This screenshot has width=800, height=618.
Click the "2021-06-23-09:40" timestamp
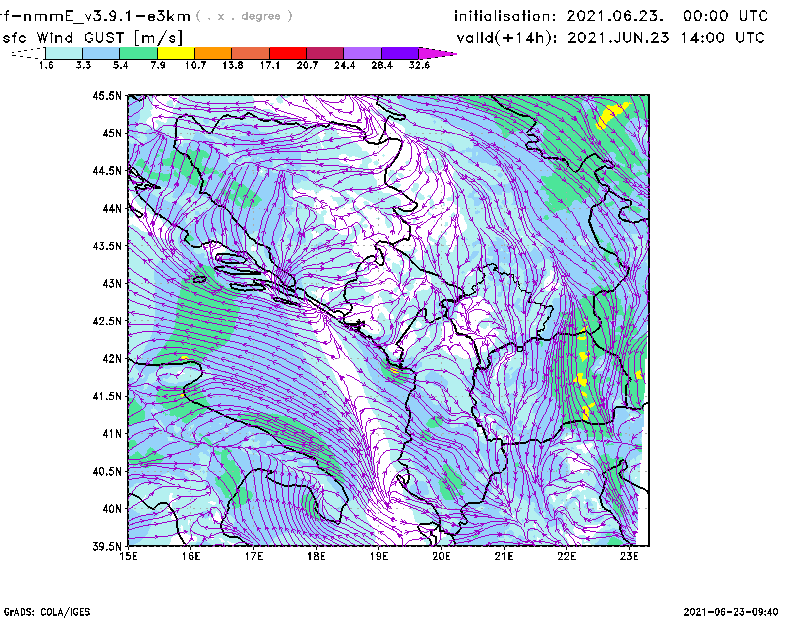[x=731, y=612]
